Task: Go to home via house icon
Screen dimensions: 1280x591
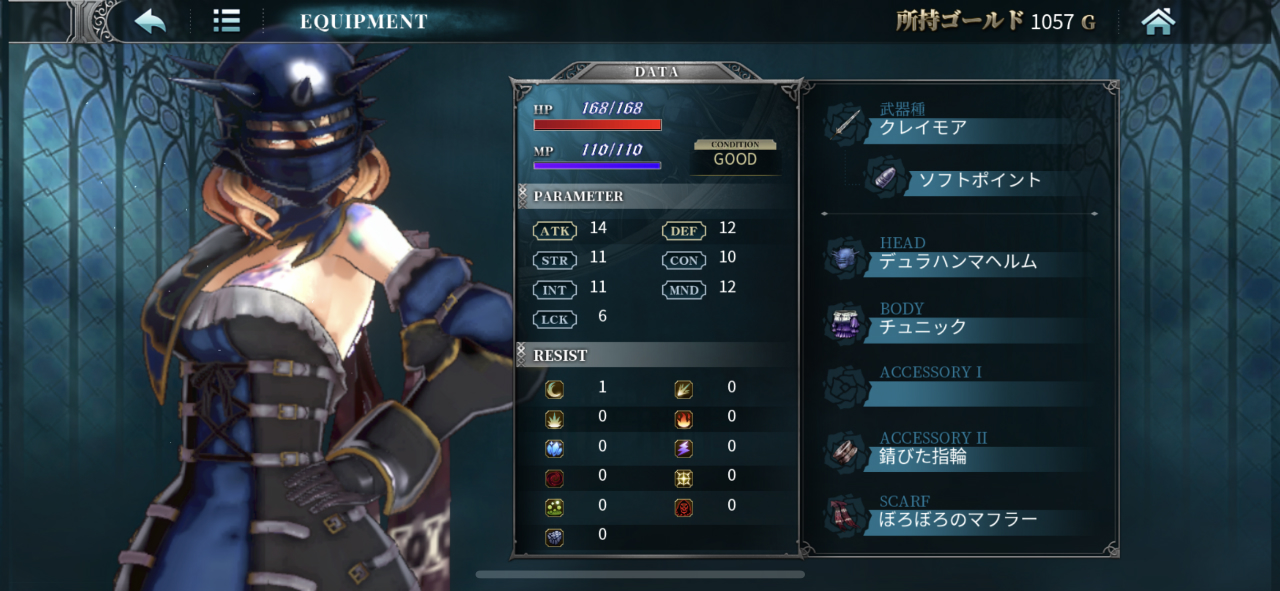Action: pos(1158,21)
